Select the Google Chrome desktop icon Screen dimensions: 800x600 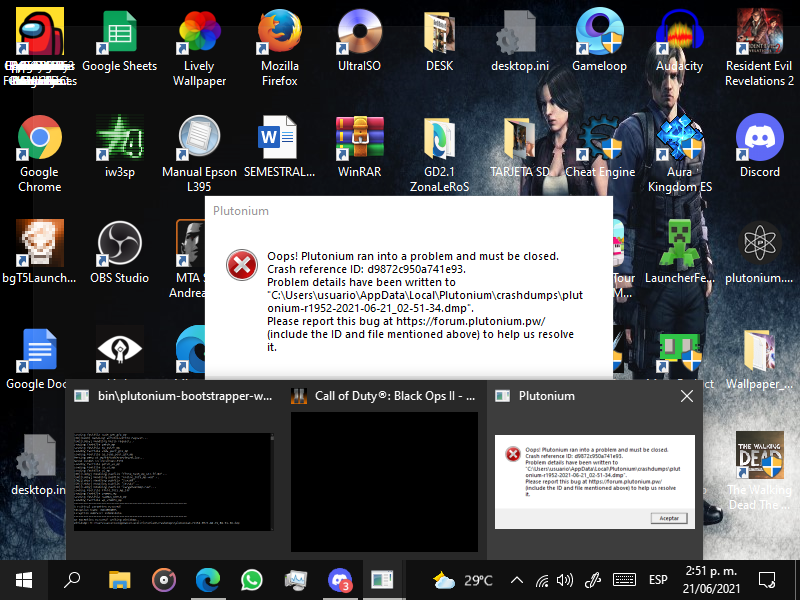tap(39, 153)
